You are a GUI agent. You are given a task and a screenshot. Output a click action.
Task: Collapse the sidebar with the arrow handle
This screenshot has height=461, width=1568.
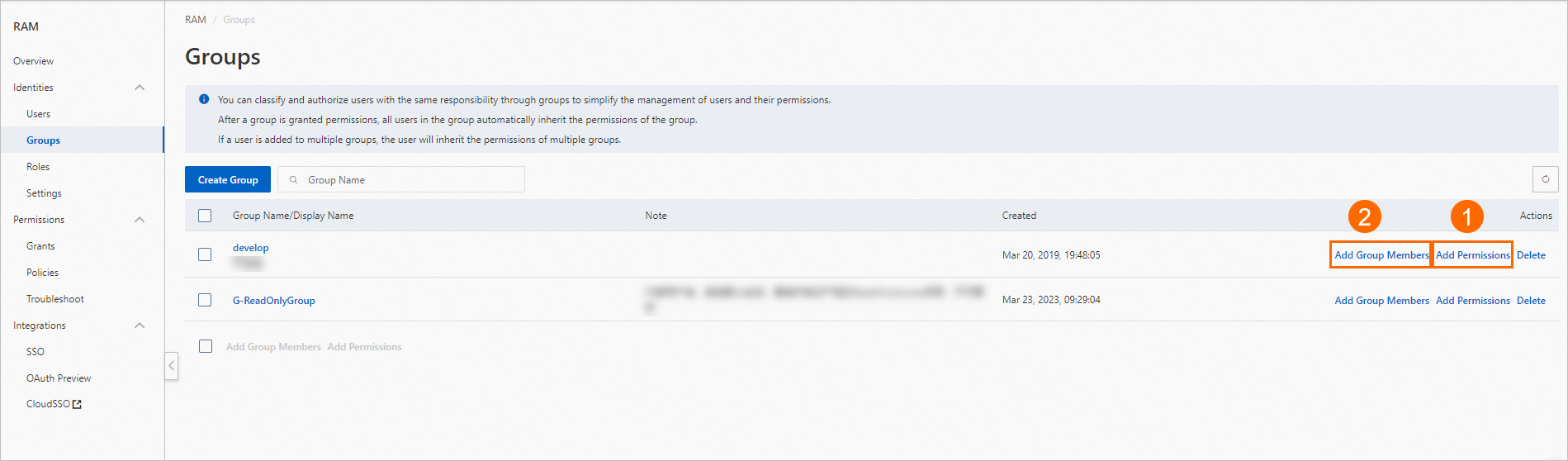click(x=172, y=365)
